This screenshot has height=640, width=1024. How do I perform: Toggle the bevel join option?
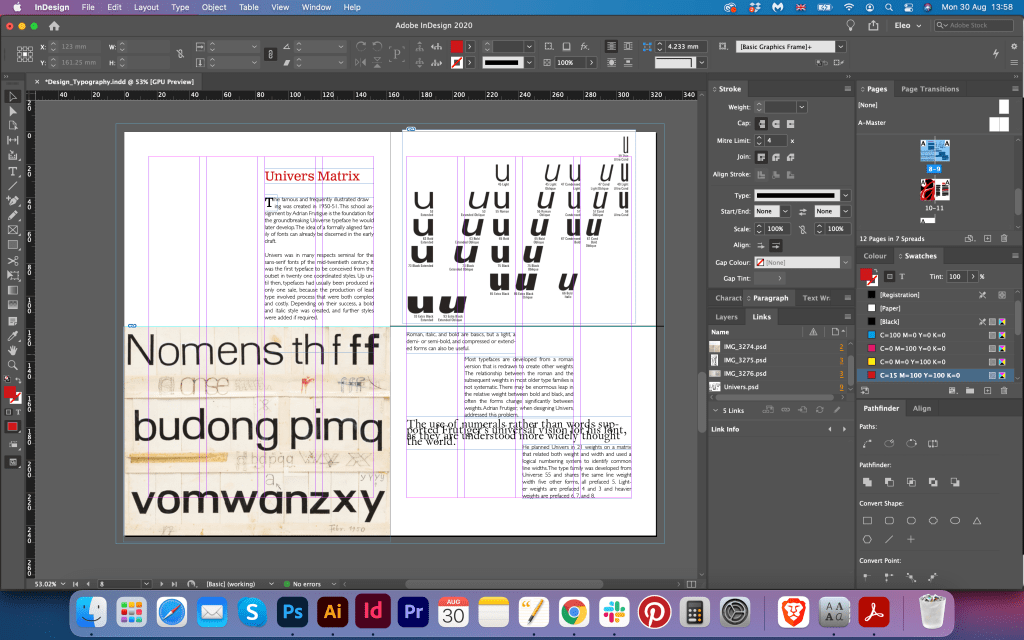coord(791,157)
